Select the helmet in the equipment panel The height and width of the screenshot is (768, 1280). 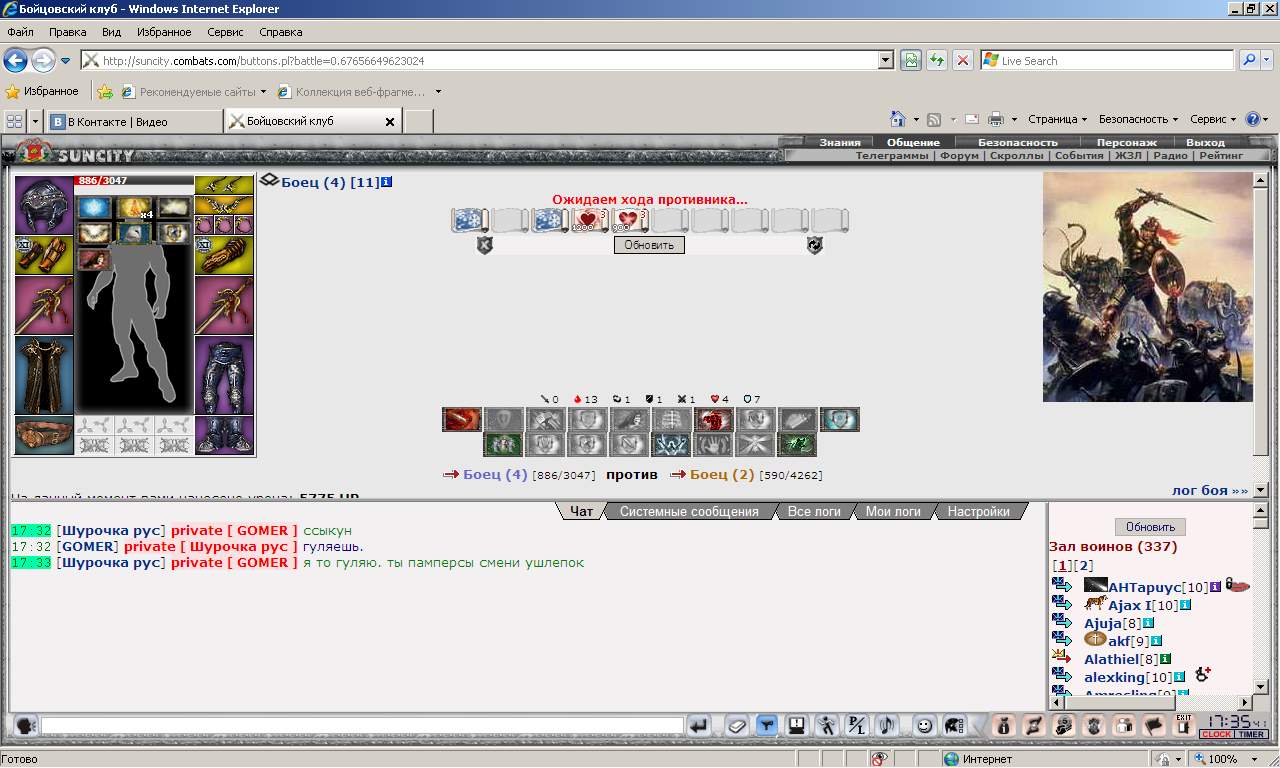[44, 205]
